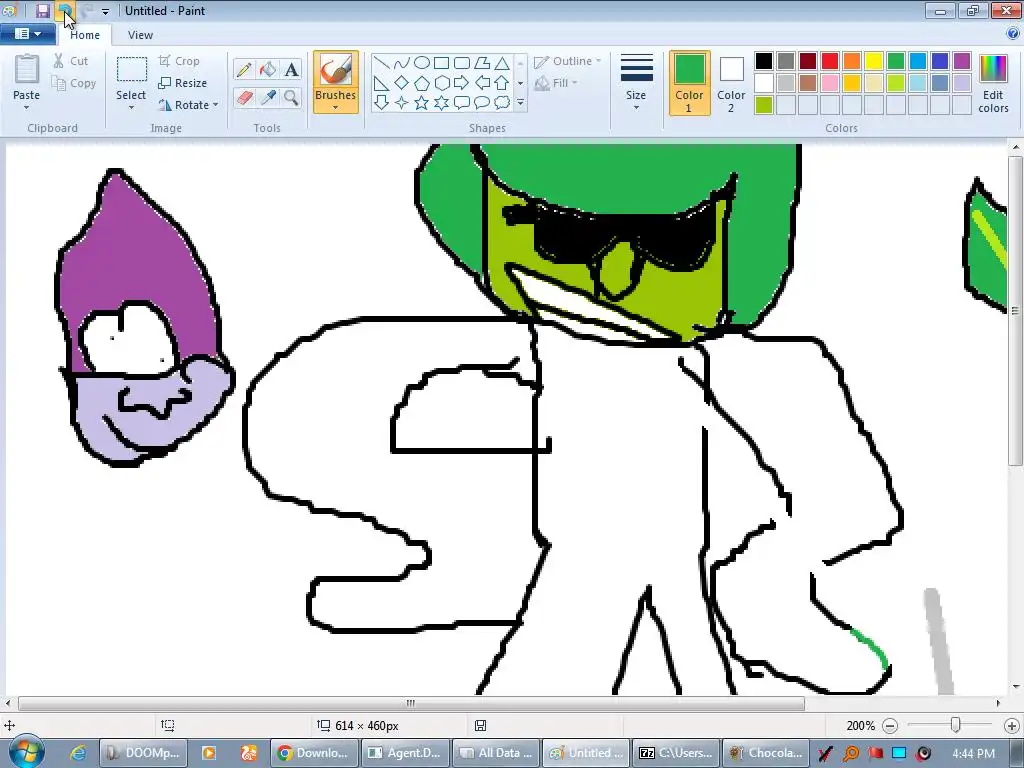Choose the Oval callout shape
The width and height of the screenshot is (1024, 768).
482,103
